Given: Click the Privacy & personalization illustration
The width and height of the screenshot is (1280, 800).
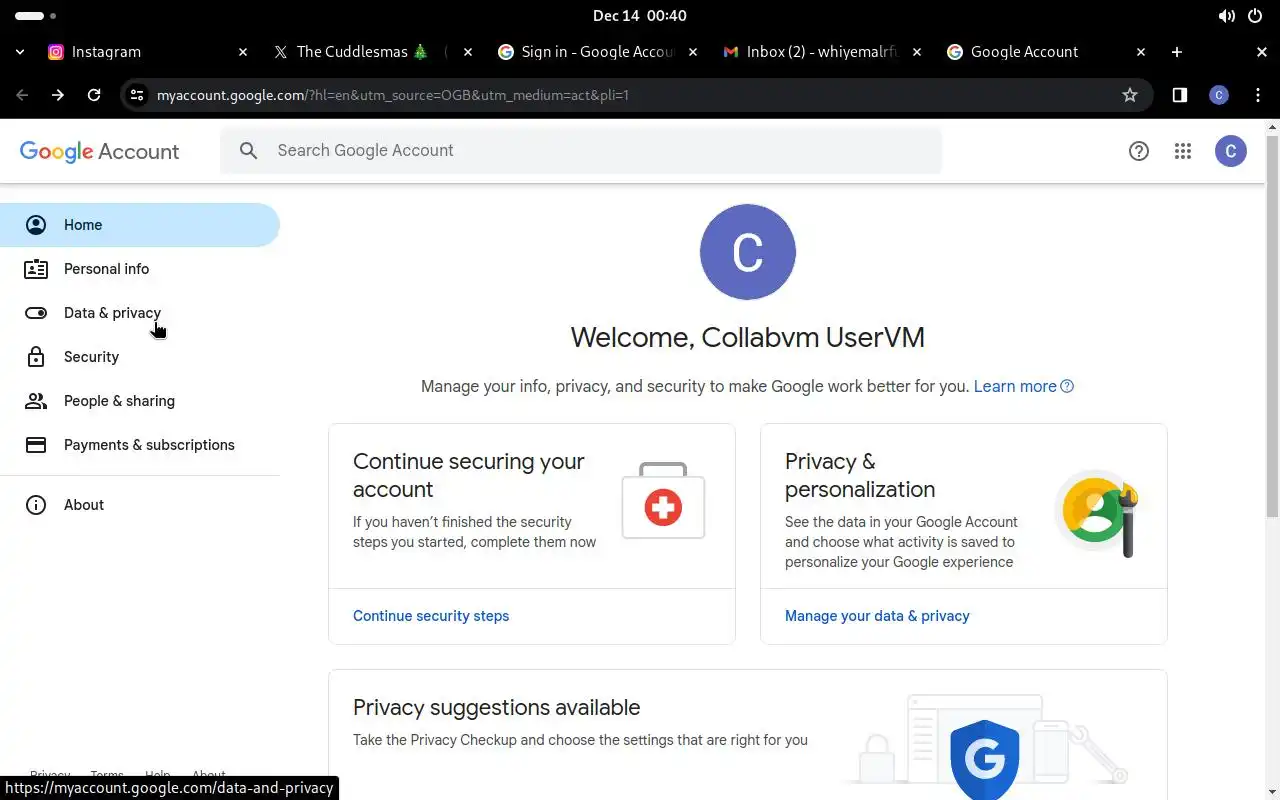Looking at the screenshot, I should (1098, 513).
